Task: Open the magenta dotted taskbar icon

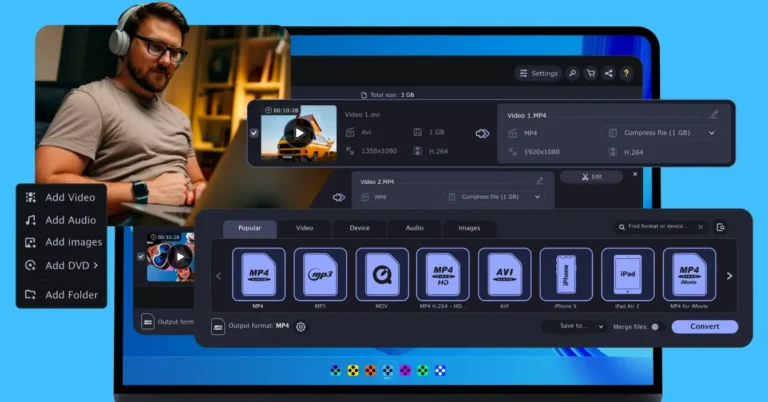Action: [x=405, y=371]
